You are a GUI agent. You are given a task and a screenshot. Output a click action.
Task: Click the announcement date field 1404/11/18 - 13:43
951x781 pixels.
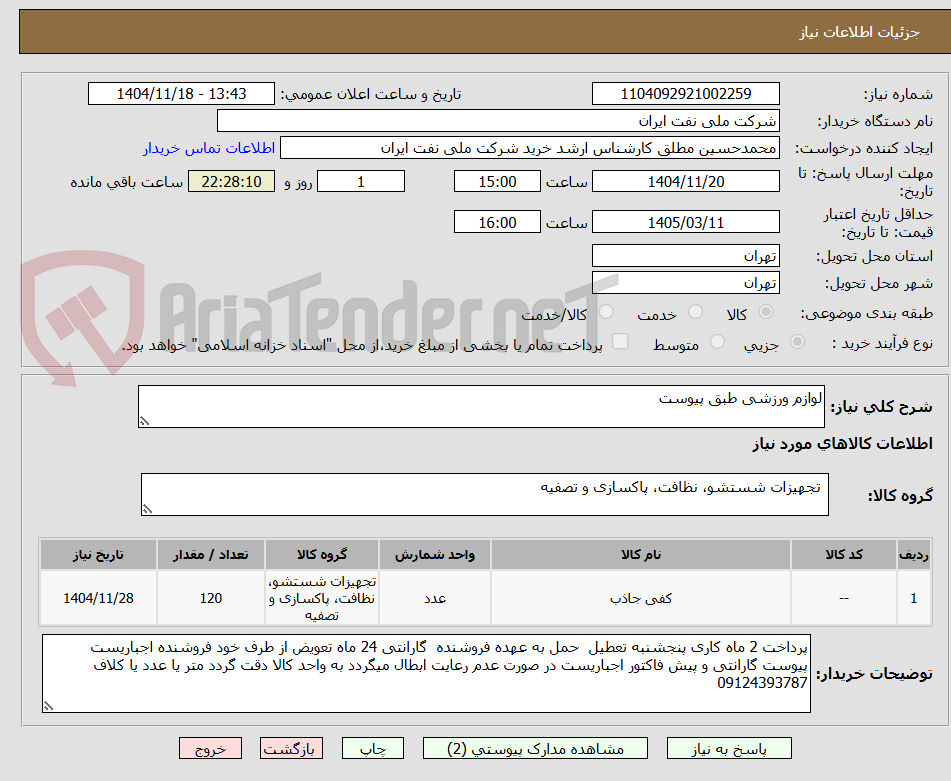coord(181,94)
